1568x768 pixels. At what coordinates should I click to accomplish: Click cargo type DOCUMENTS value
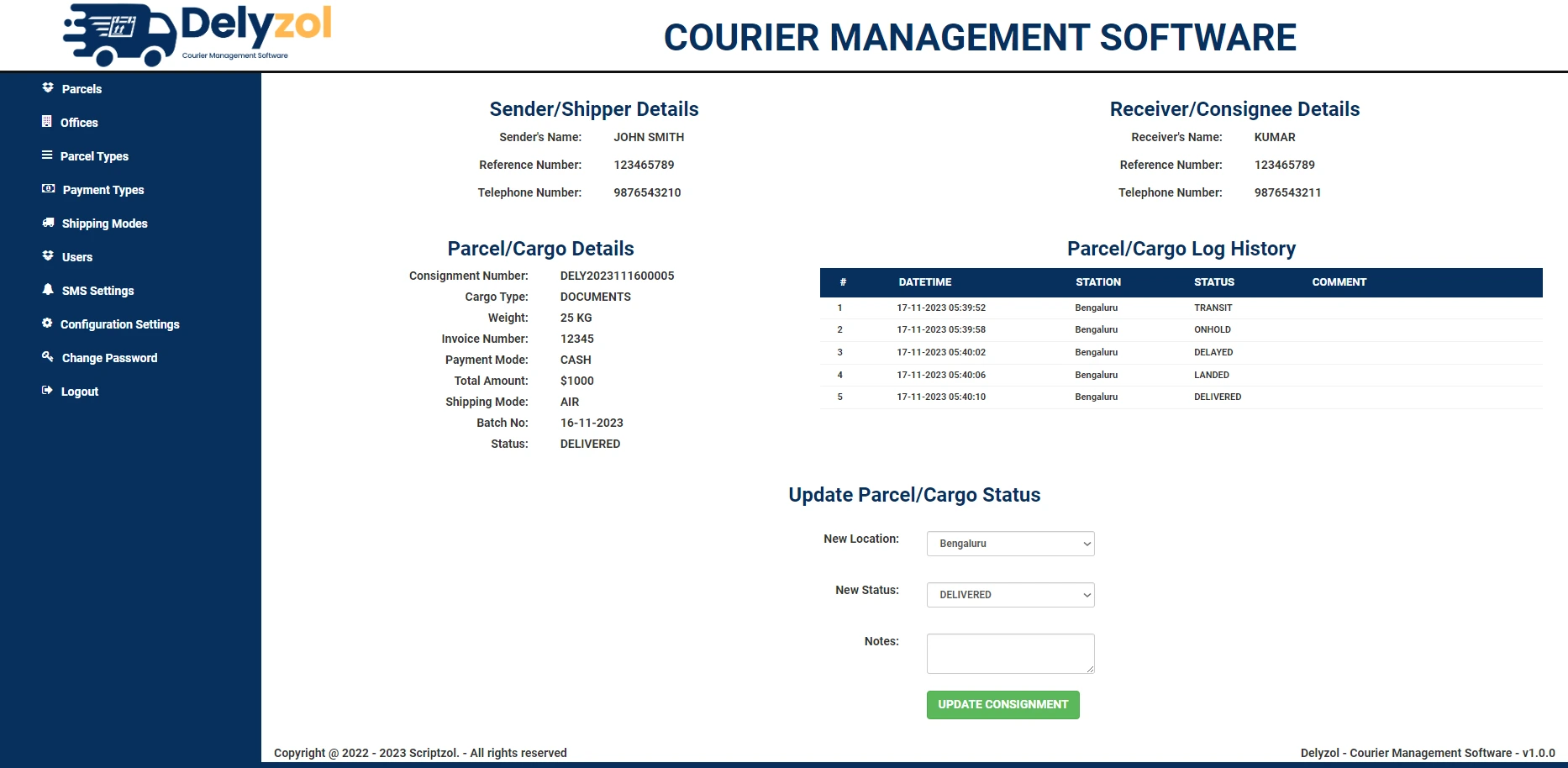click(x=596, y=297)
